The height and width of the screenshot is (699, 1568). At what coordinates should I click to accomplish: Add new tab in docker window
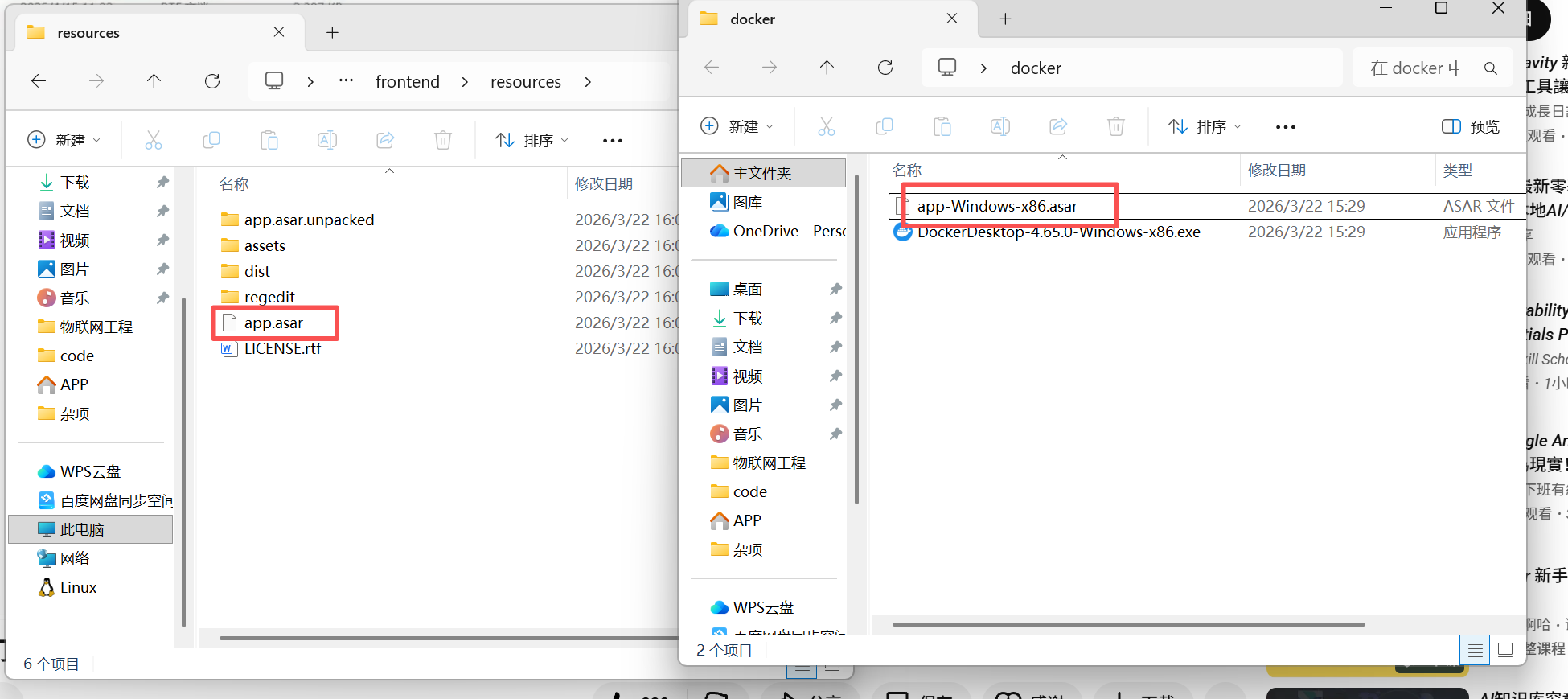(x=1005, y=19)
